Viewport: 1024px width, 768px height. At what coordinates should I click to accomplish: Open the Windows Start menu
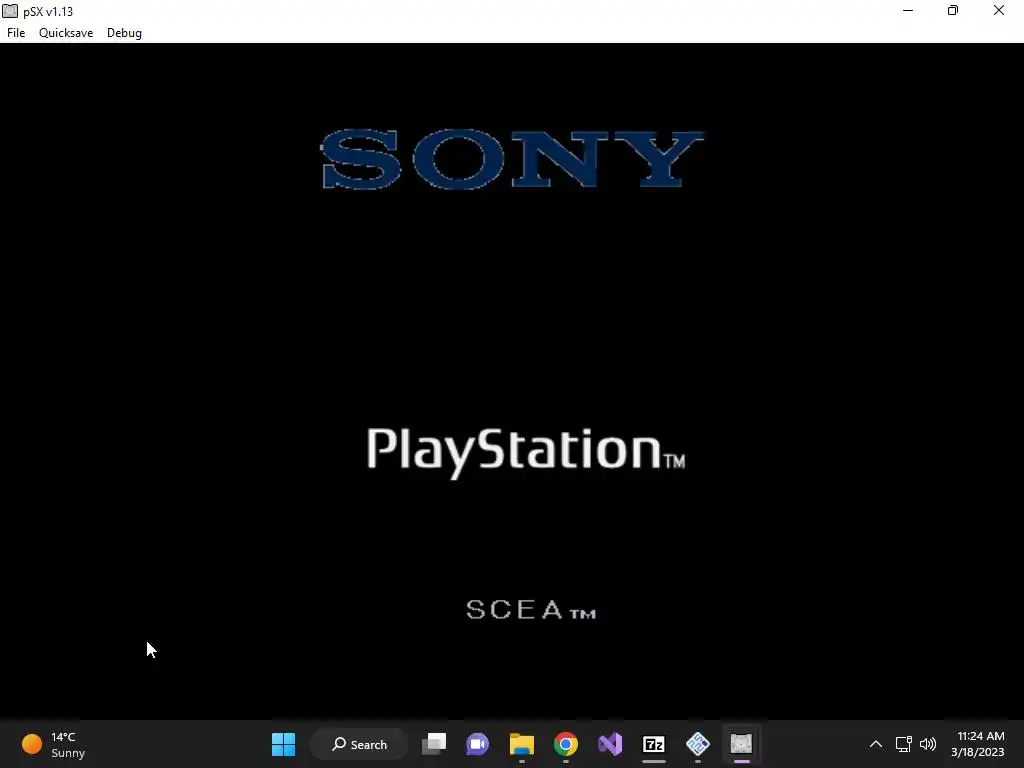283,744
